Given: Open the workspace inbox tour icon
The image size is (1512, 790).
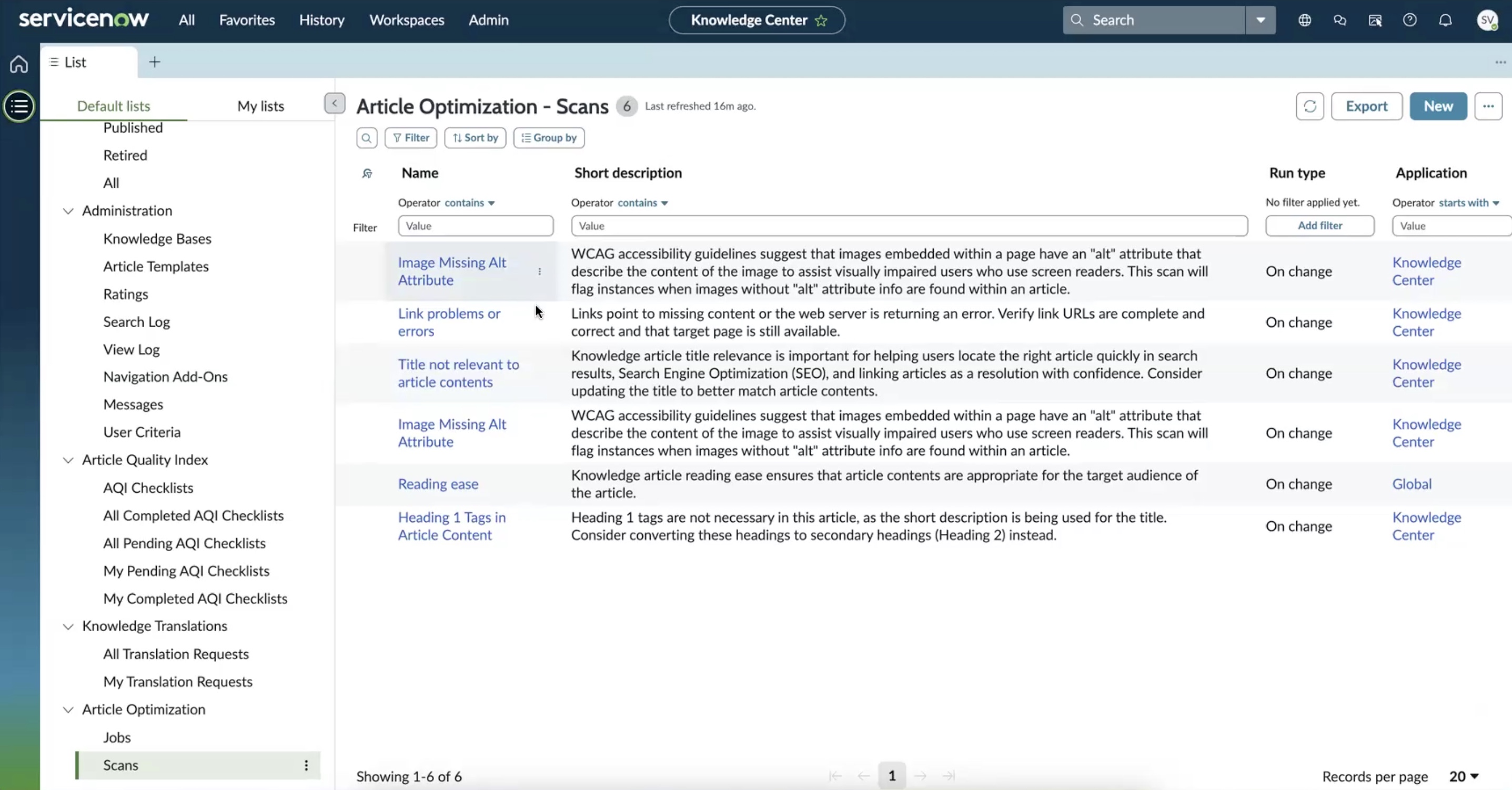Looking at the screenshot, I should (x=1375, y=20).
